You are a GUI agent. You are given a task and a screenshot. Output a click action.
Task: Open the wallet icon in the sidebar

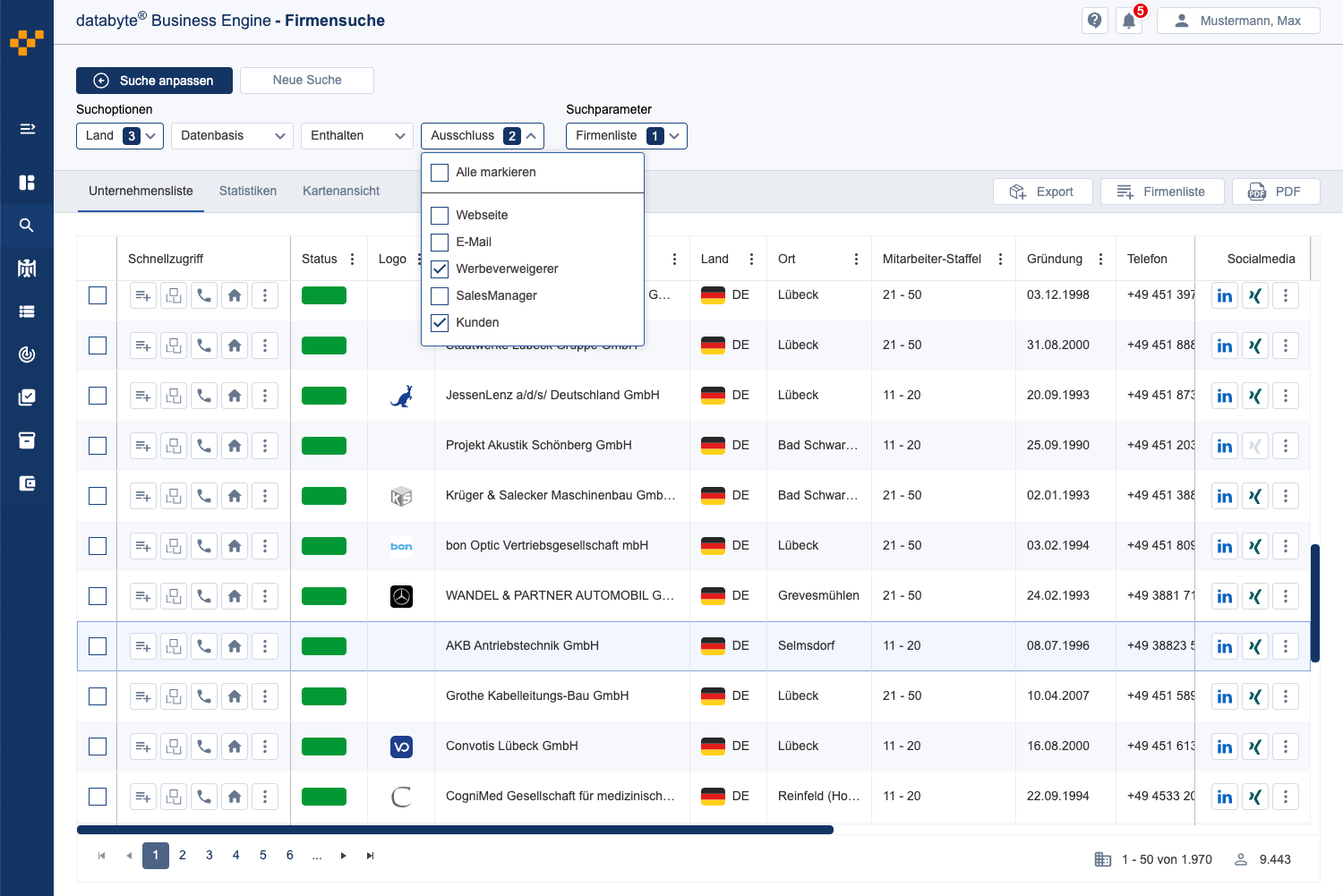tap(27, 483)
